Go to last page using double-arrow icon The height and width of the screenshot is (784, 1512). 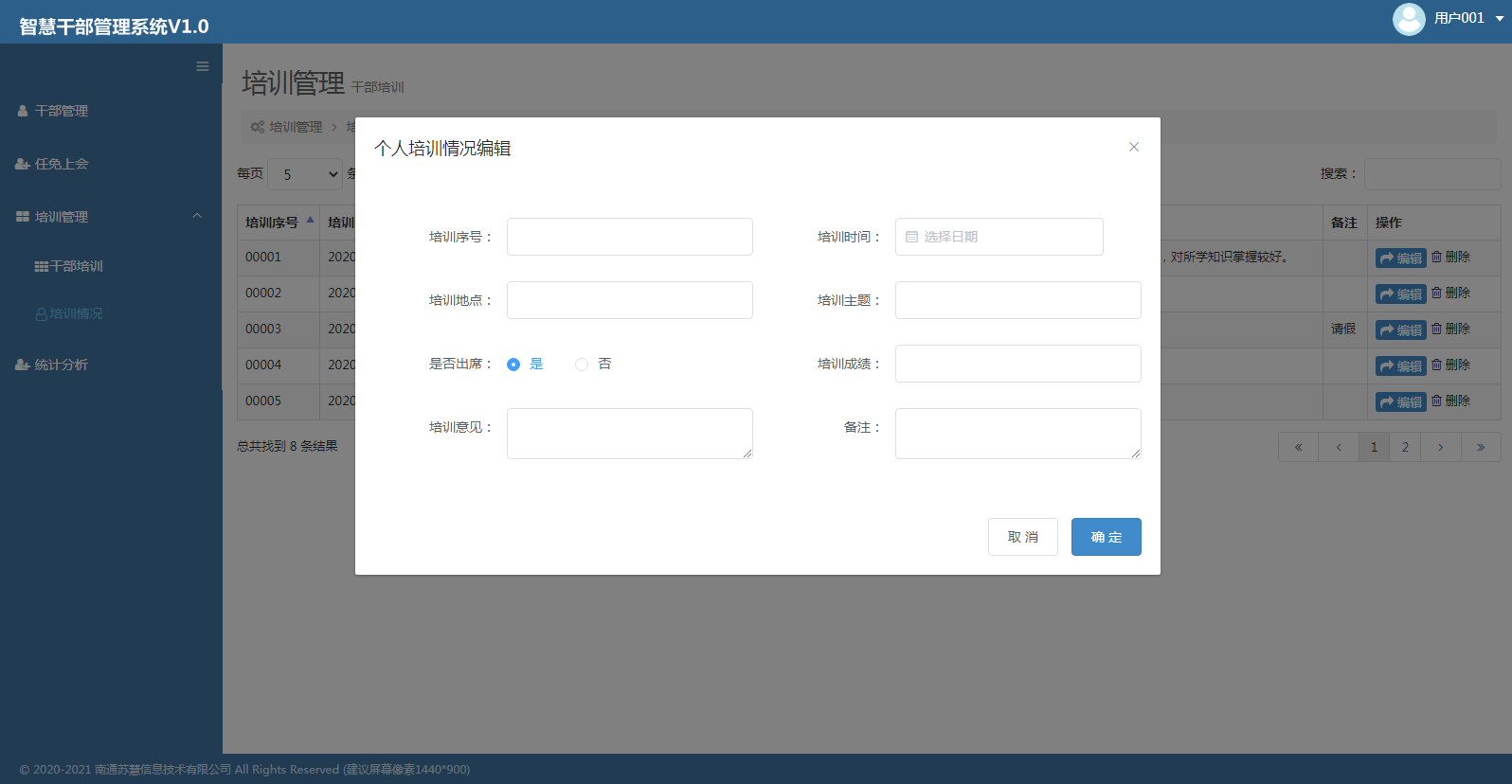1481,447
